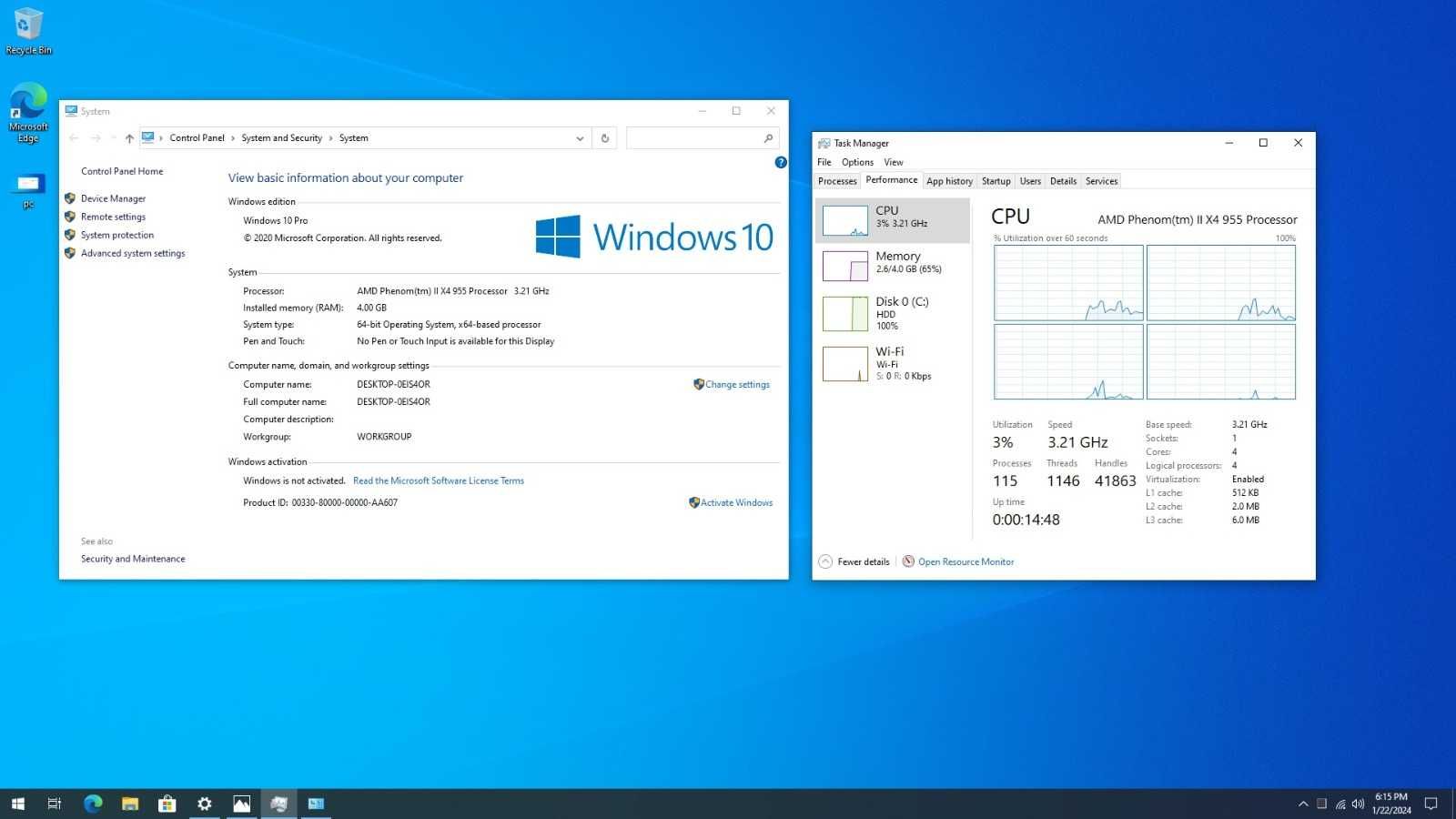Open Advanced system settings link
Image resolution: width=1456 pixels, height=819 pixels.
(133, 253)
